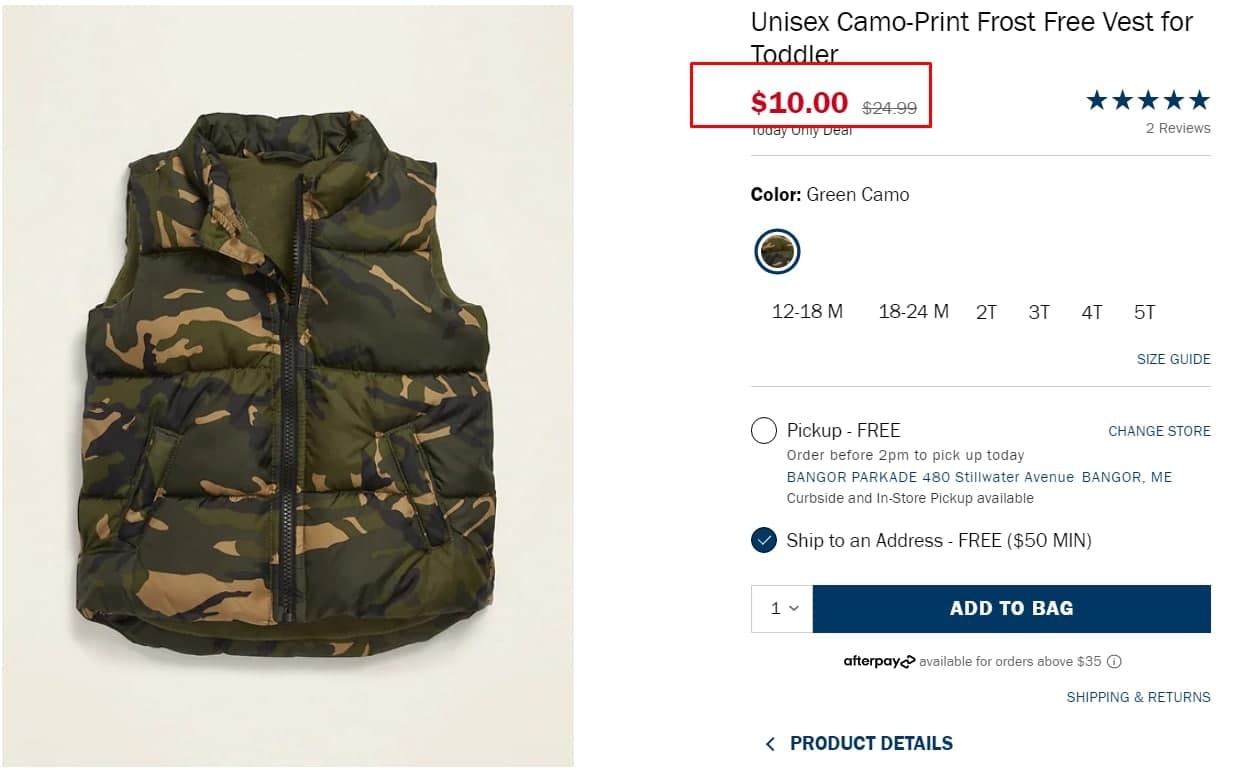The height and width of the screenshot is (771, 1253).
Task: Open the quantity dropdown
Action: click(x=783, y=609)
